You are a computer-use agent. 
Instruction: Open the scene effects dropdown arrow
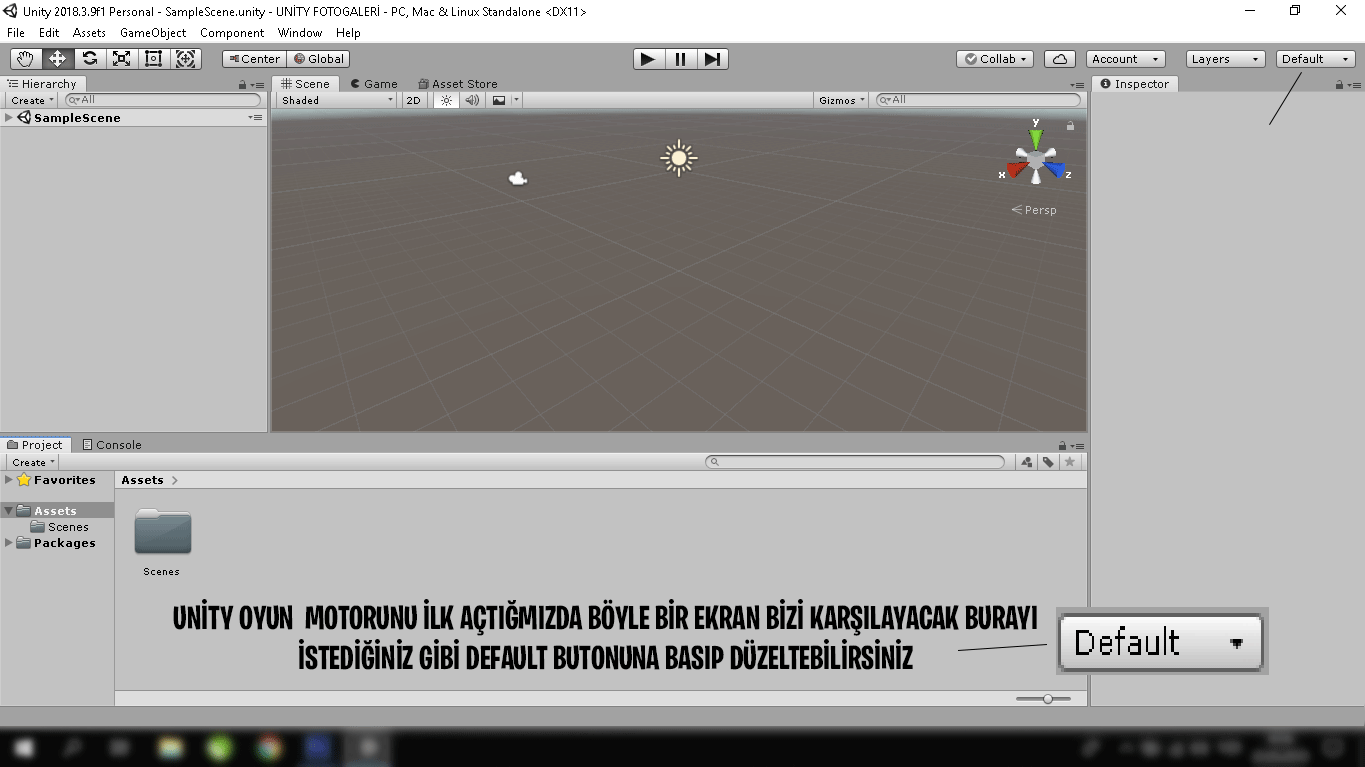click(516, 100)
